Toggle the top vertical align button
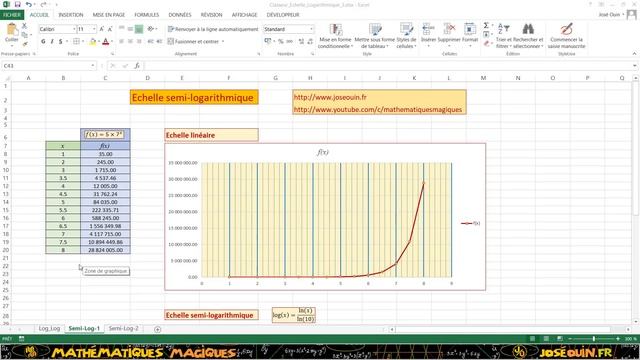Image resolution: width=640 pixels, height=360 pixels. pos(121,29)
